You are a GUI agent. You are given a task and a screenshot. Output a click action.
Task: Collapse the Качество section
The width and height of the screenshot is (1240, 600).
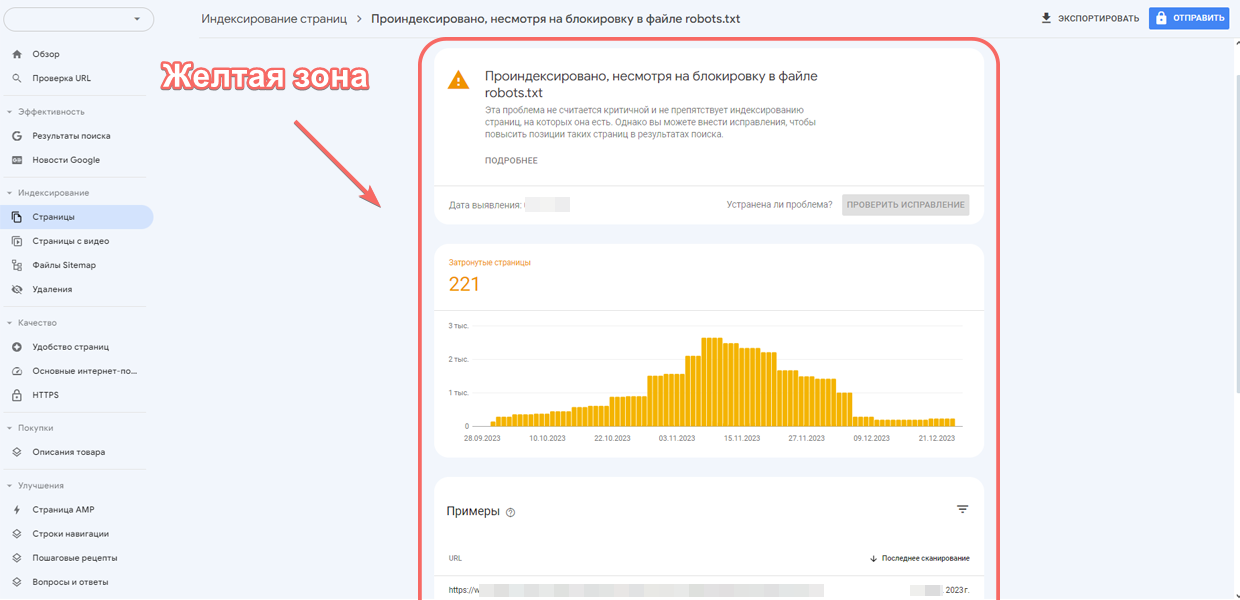click(10, 323)
